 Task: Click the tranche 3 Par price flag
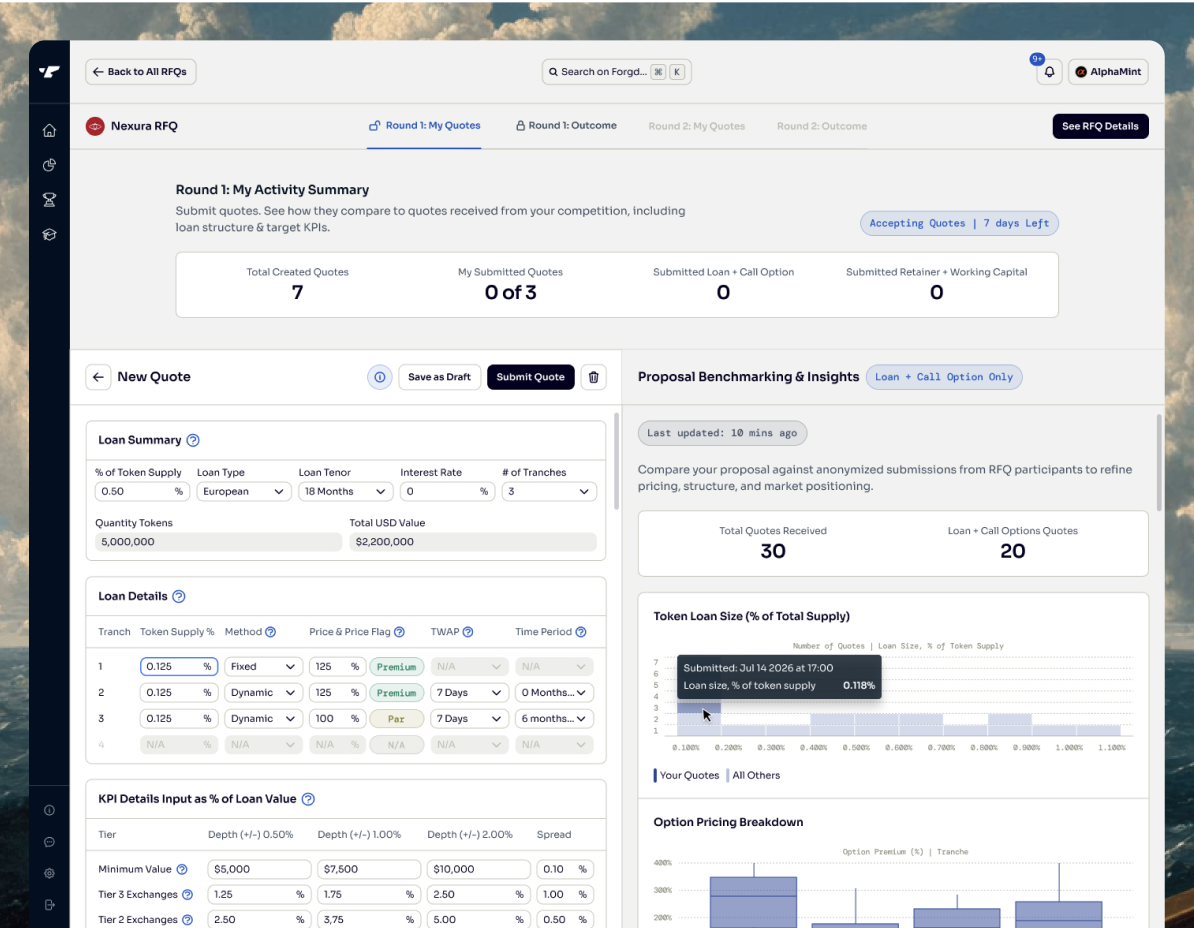(x=396, y=719)
